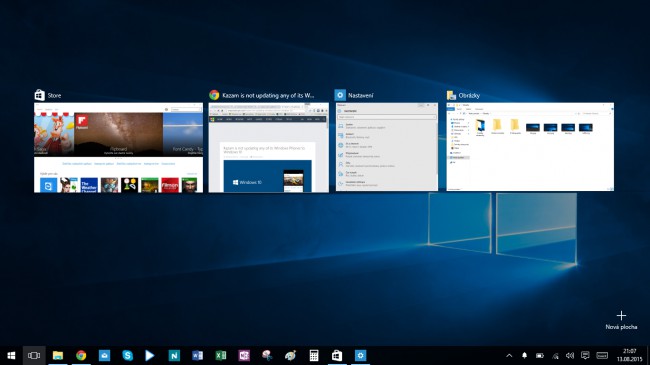
Task: Open the Windows Start menu
Action: [x=11, y=355]
